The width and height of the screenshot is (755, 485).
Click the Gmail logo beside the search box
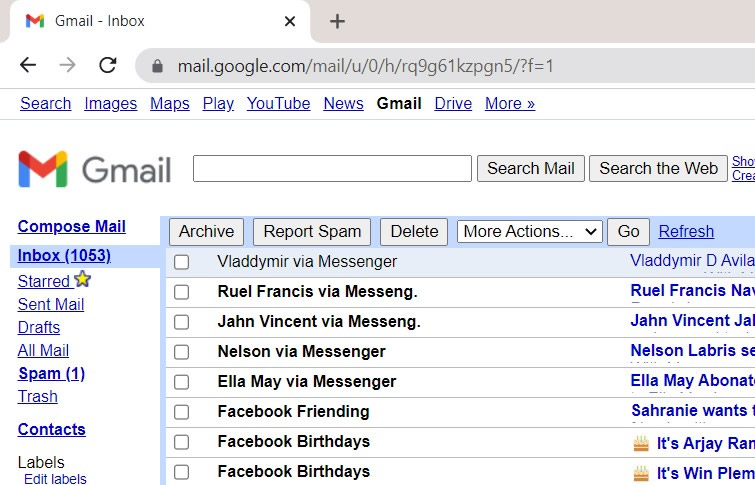[95, 169]
